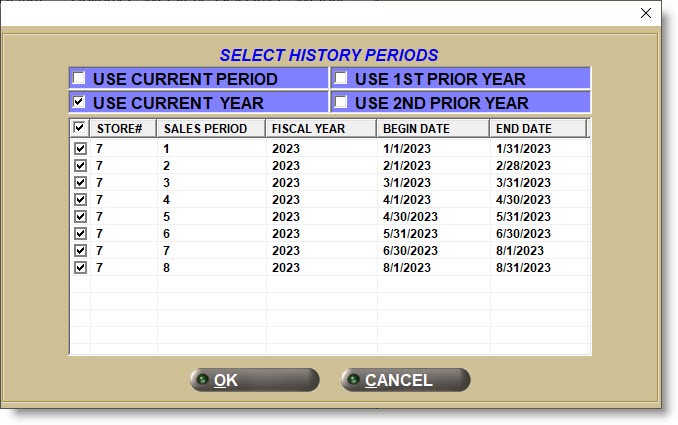Sort by the FISCAL YEAR column header
This screenshot has height=425, width=678.
[x=320, y=129]
